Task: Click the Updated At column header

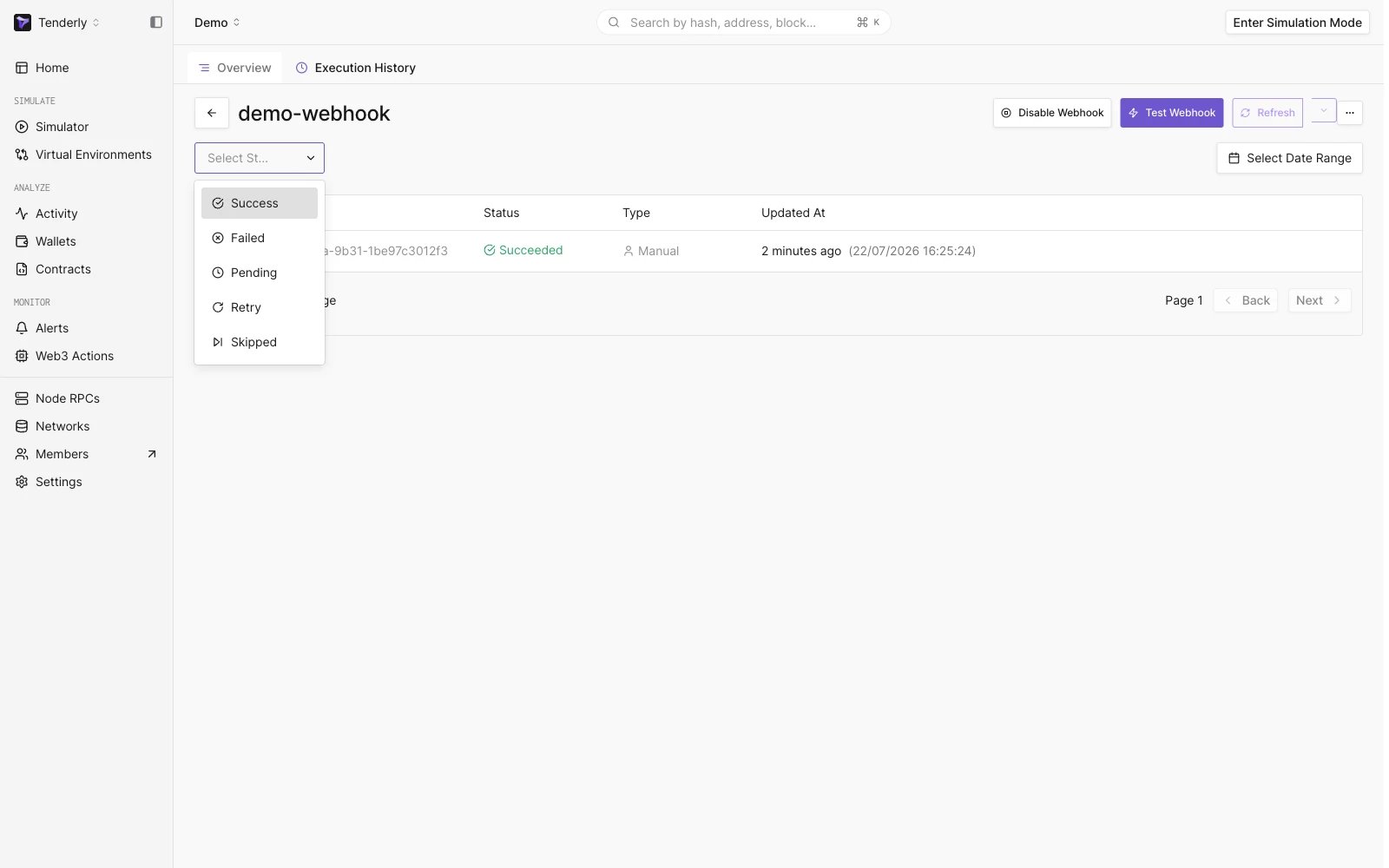Action: click(x=793, y=213)
